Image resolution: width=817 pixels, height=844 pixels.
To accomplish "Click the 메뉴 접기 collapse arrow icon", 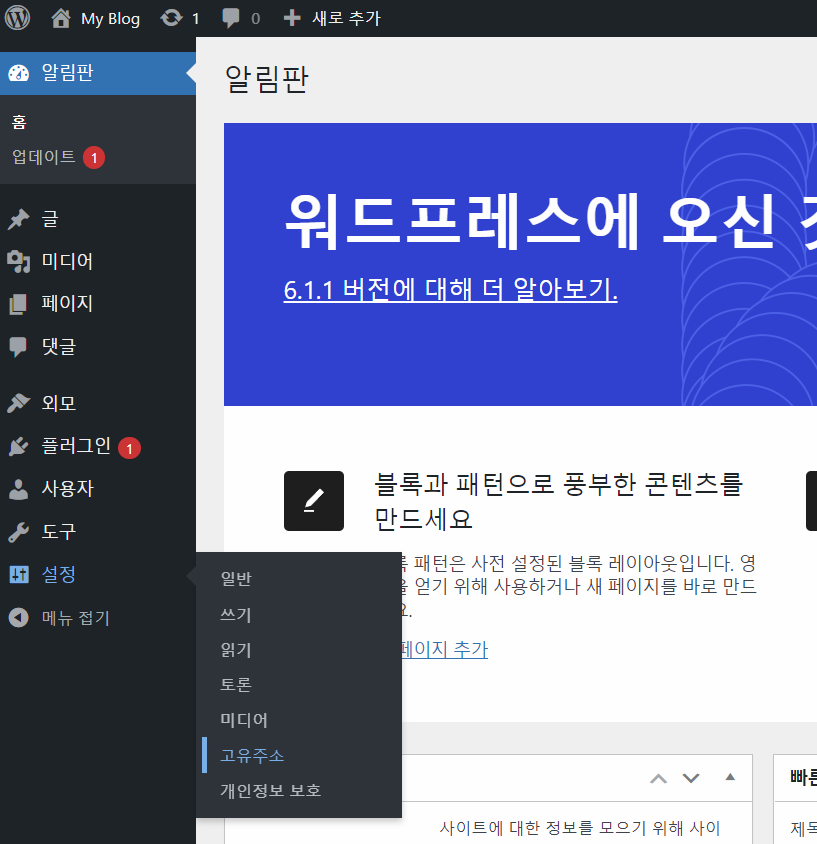I will click(18, 617).
